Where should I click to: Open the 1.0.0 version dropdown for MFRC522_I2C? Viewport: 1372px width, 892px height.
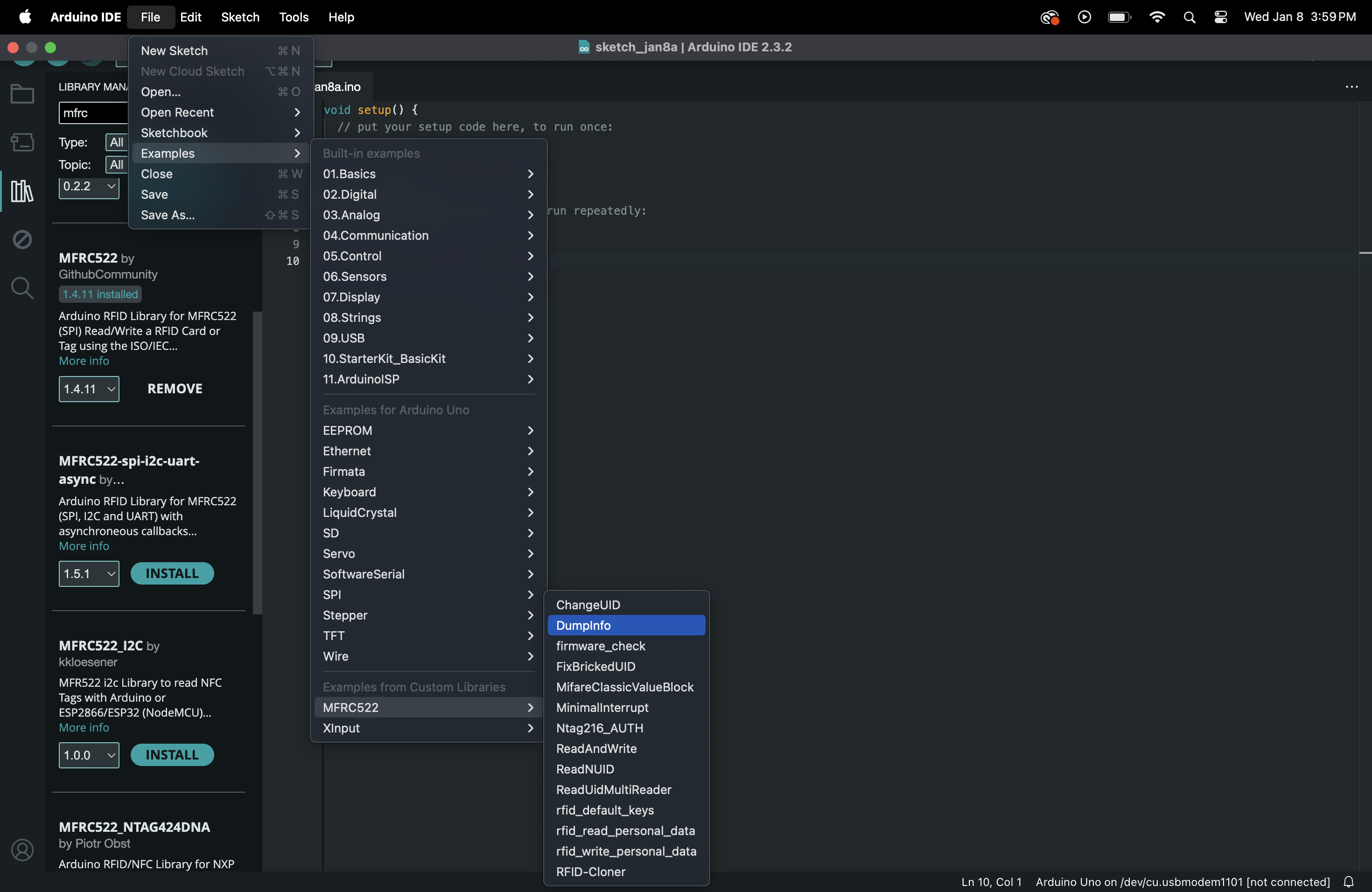tap(89, 755)
